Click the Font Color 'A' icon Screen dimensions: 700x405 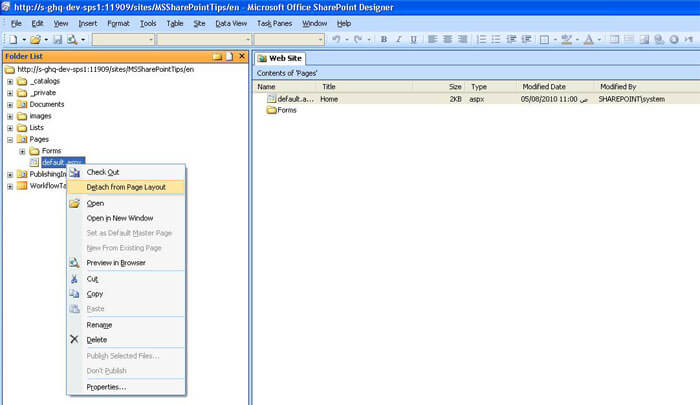click(x=589, y=39)
